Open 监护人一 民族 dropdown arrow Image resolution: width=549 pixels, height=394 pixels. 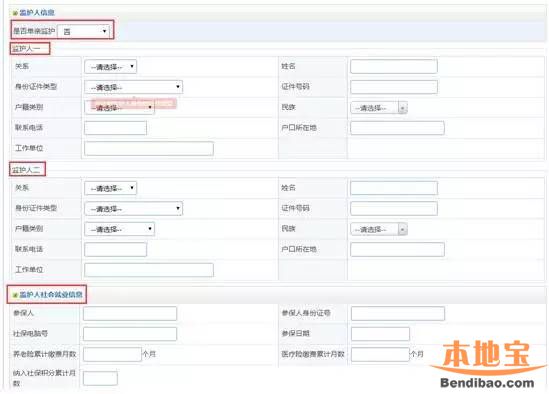pos(403,108)
